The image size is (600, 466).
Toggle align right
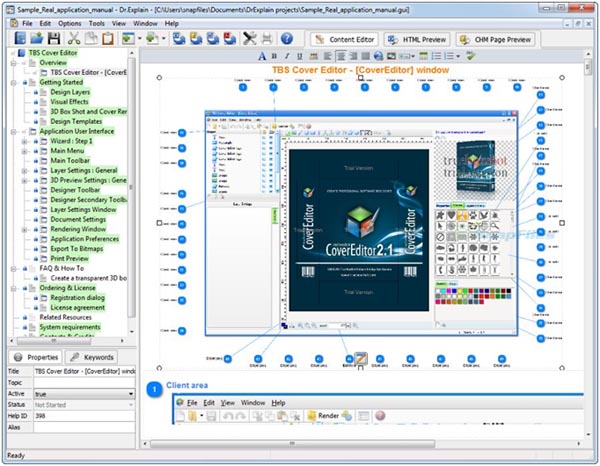pyautogui.click(x=353, y=56)
